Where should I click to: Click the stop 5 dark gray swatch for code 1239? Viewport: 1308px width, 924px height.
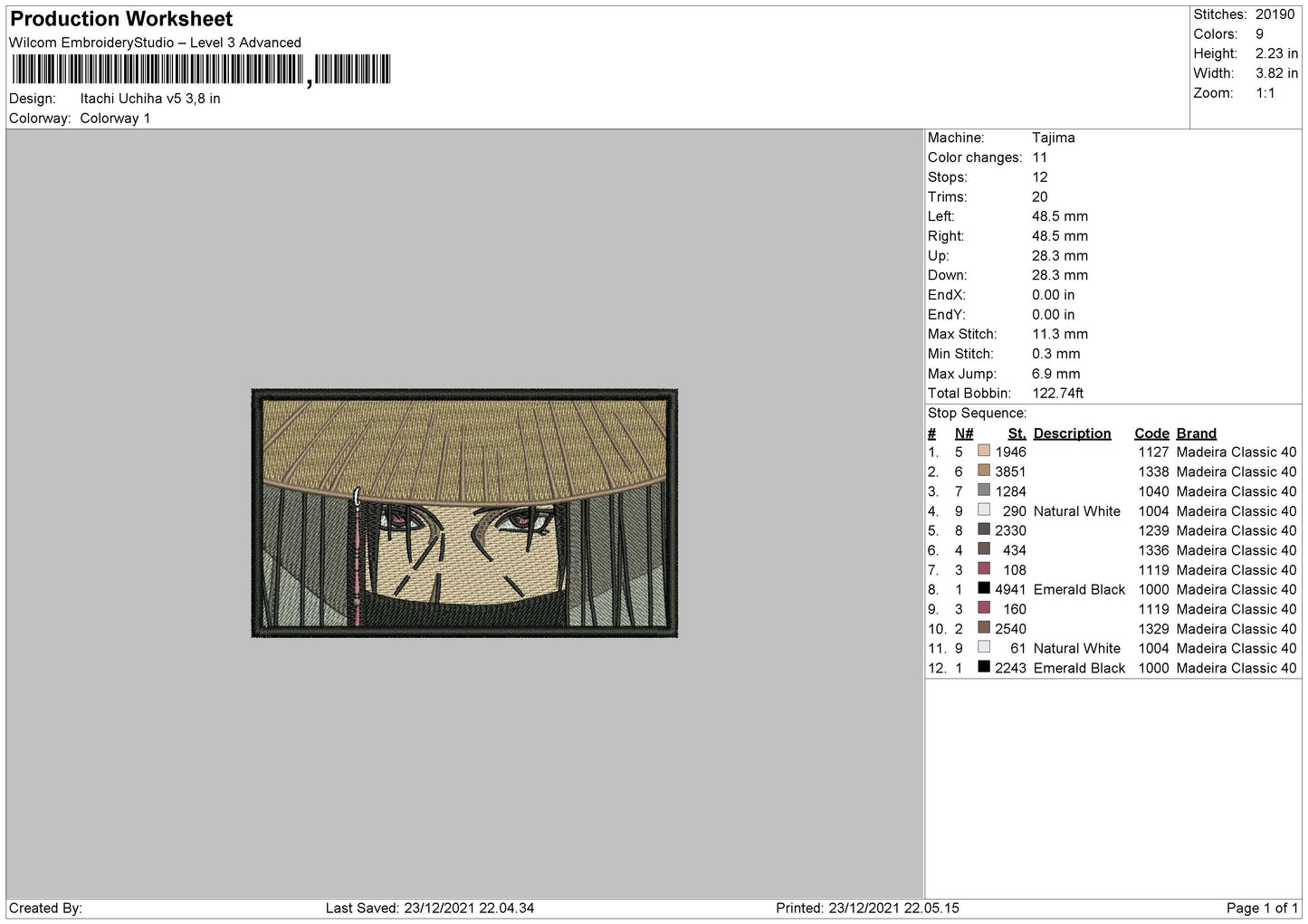point(984,529)
